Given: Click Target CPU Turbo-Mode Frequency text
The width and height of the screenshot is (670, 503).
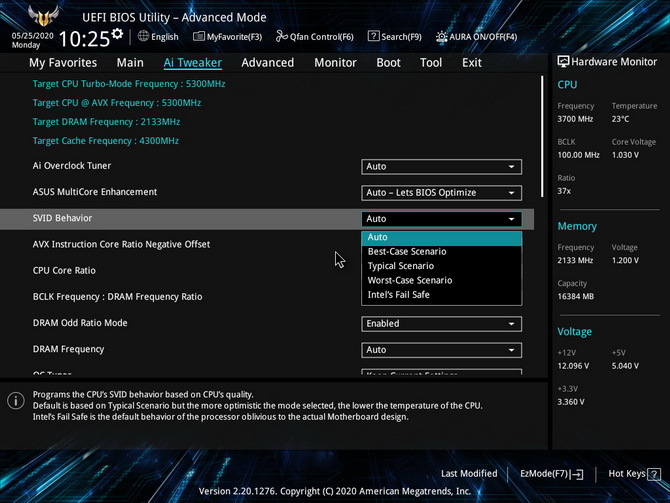Looking at the screenshot, I should [x=129, y=84].
